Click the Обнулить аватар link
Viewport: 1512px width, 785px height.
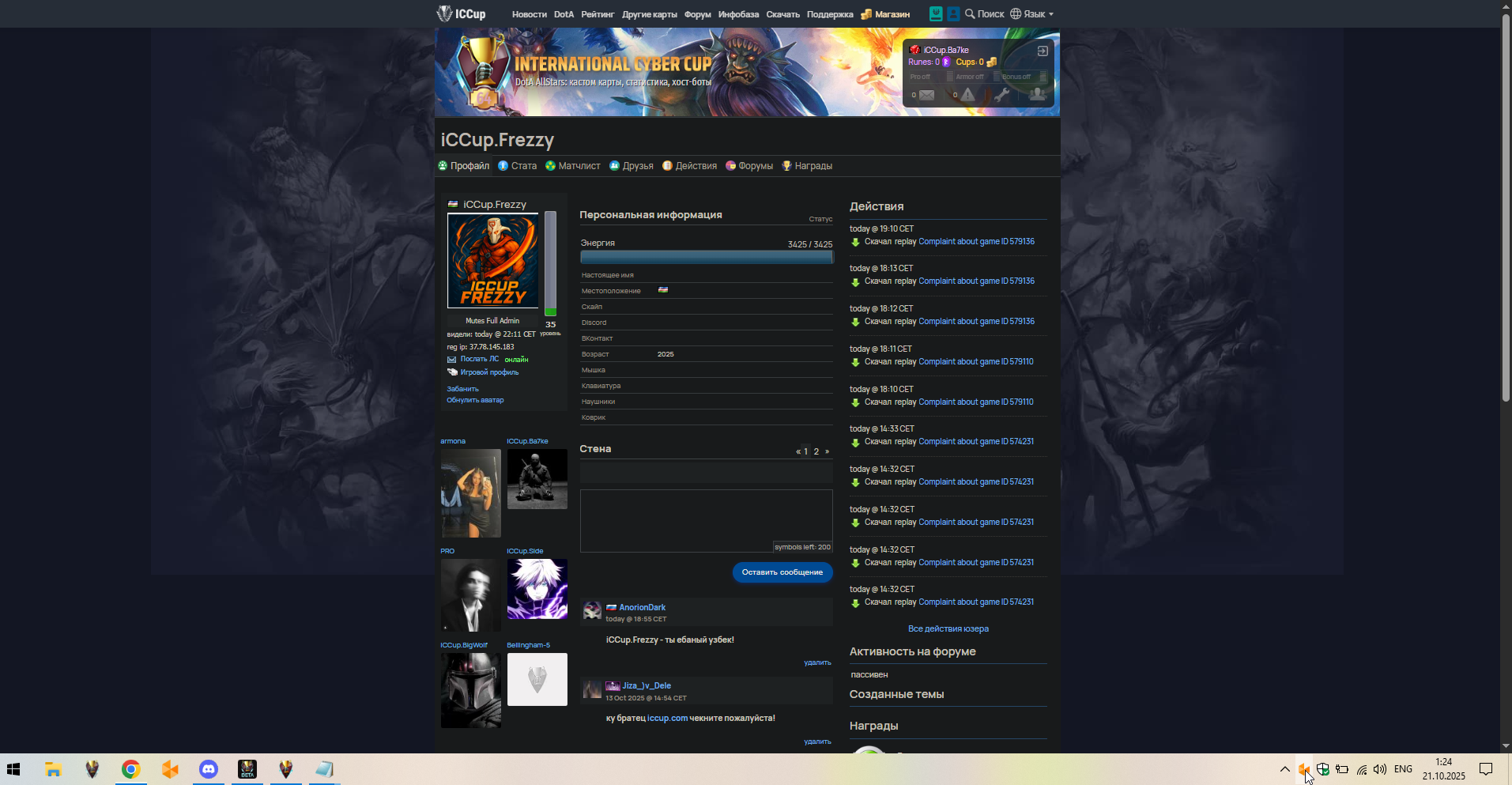point(475,400)
